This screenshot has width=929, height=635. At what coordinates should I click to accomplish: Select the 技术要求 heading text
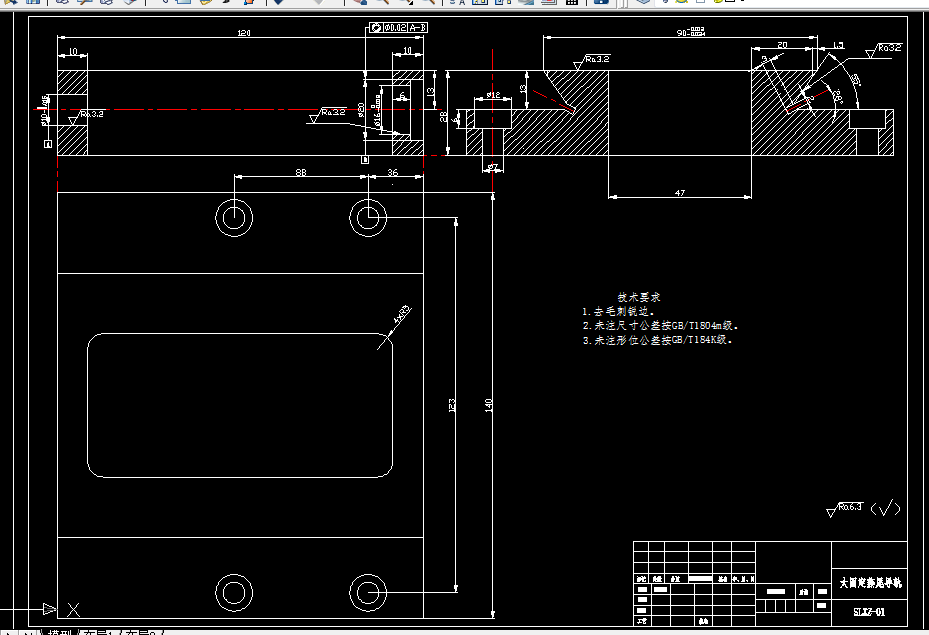click(639, 297)
